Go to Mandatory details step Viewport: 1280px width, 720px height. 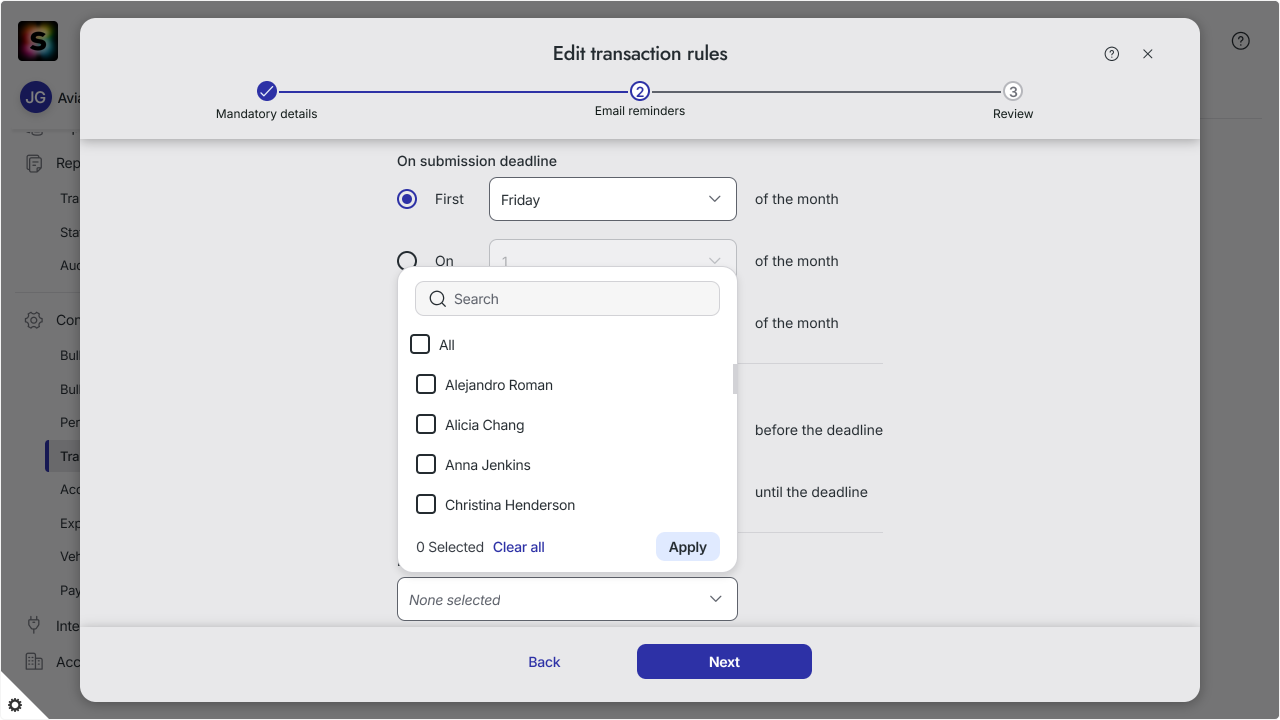pyautogui.click(x=267, y=92)
